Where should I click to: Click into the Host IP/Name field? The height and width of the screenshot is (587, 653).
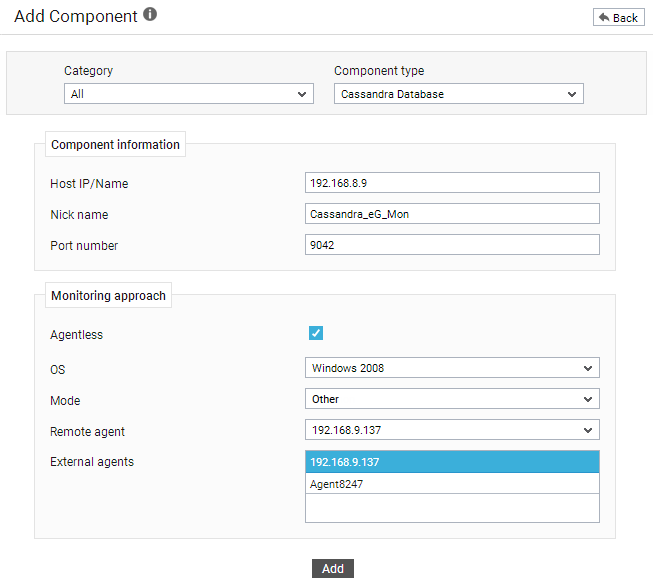(452, 183)
